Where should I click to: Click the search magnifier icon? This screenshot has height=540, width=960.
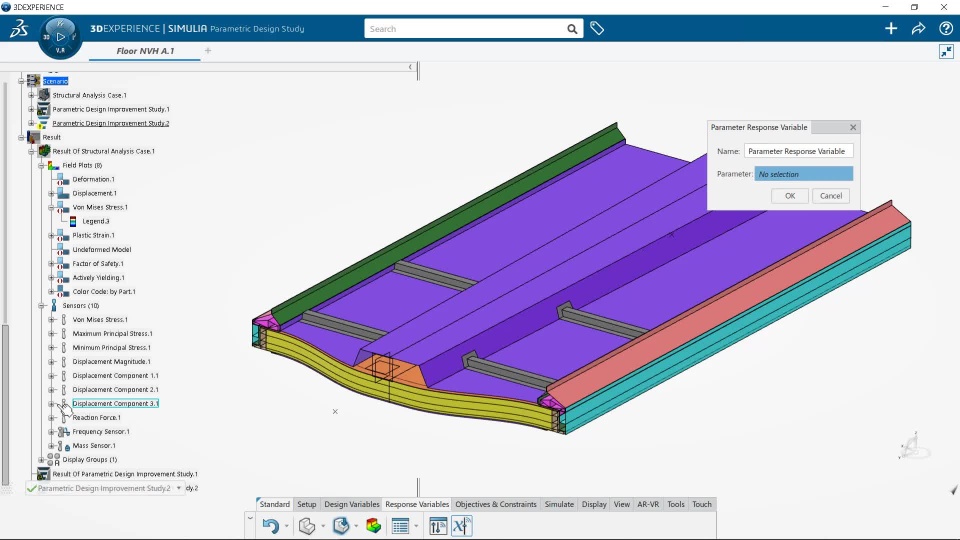point(572,29)
